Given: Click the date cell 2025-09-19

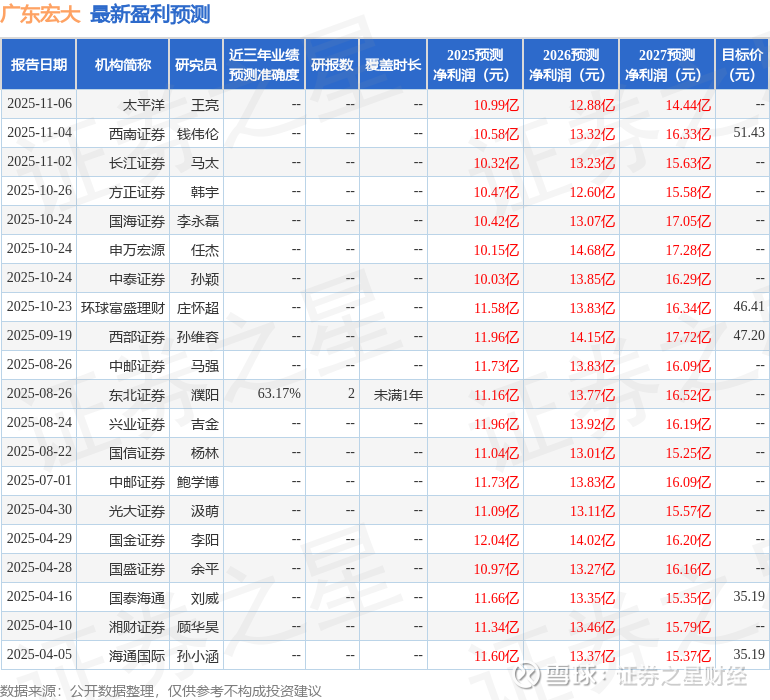Looking at the screenshot, I should tap(39, 336).
